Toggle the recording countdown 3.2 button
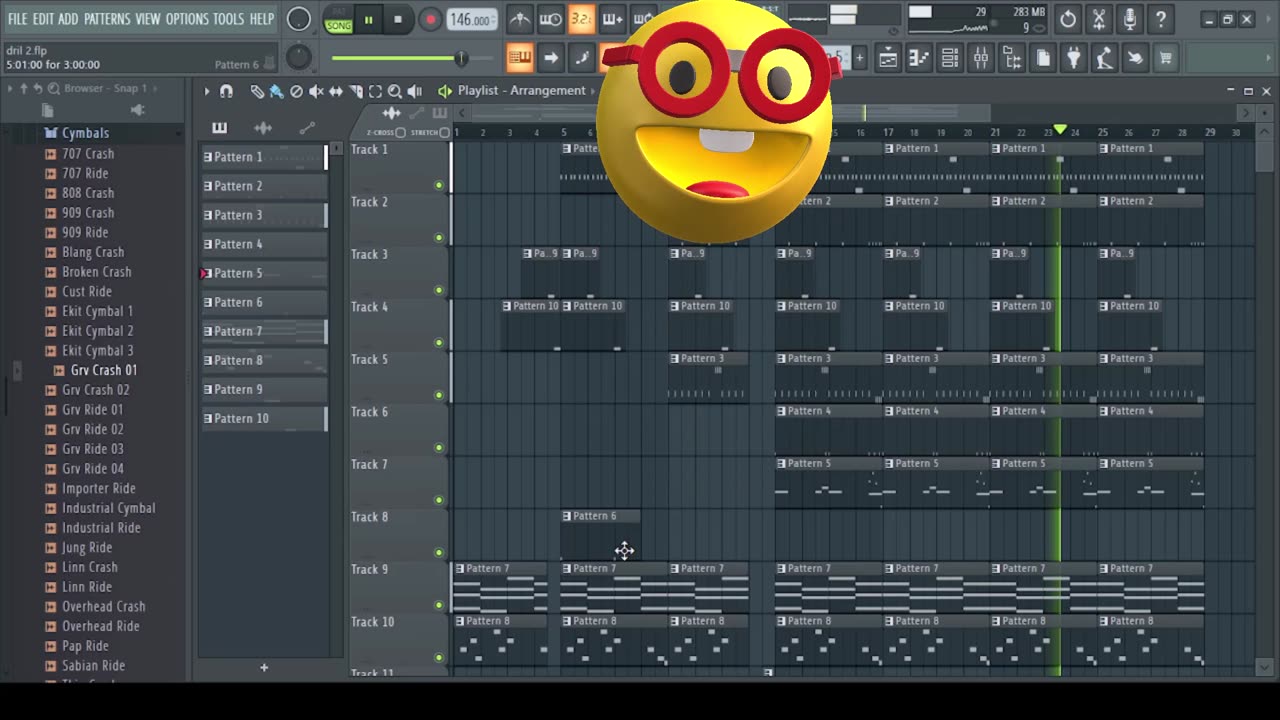Screen dimensions: 1280x720 [581, 19]
